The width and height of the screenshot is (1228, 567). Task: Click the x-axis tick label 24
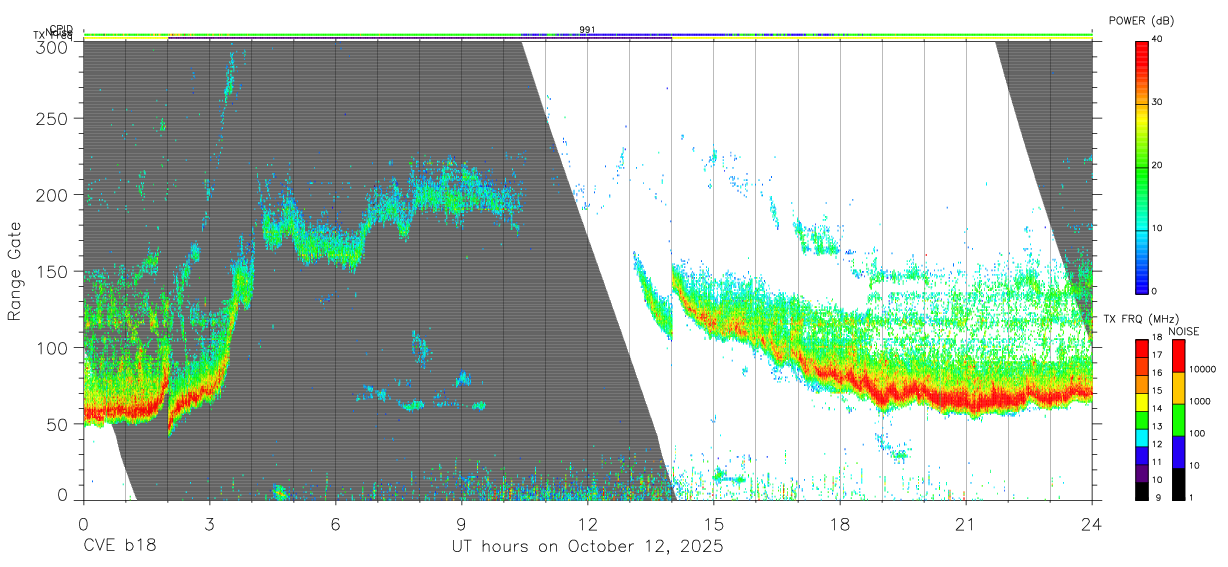pos(1092,524)
